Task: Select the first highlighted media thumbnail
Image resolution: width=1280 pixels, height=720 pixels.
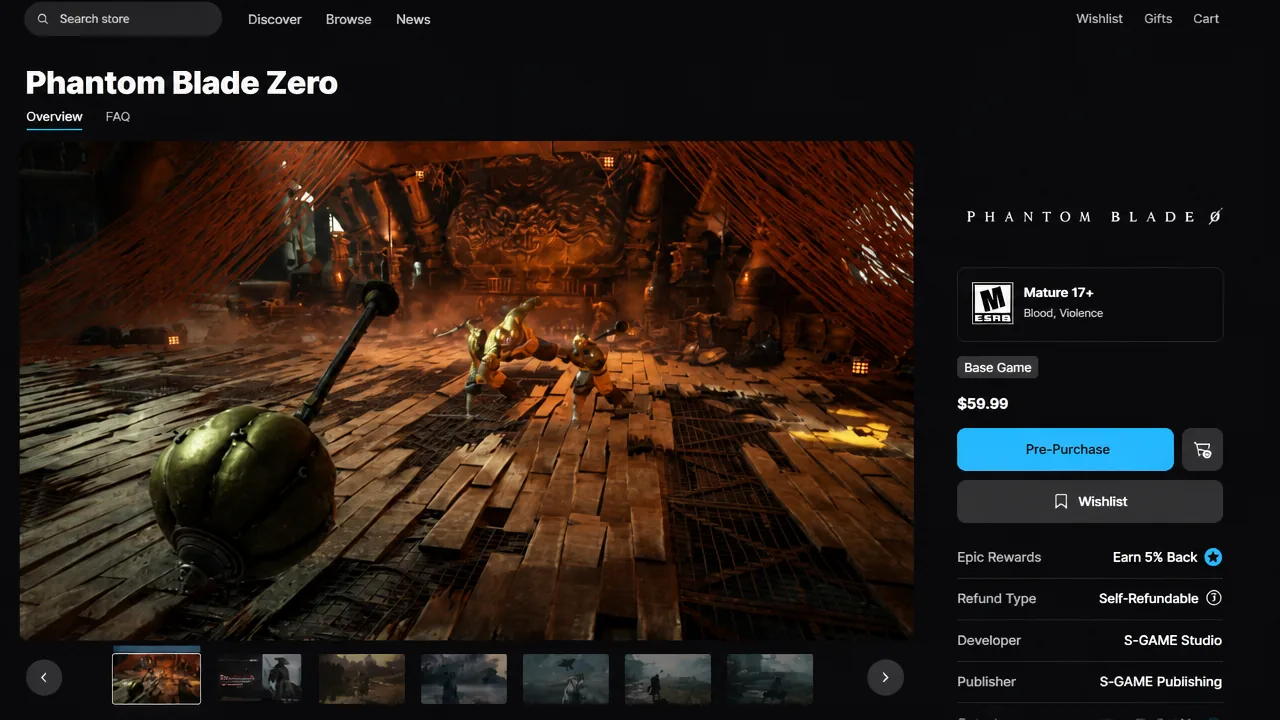Action: coord(157,678)
